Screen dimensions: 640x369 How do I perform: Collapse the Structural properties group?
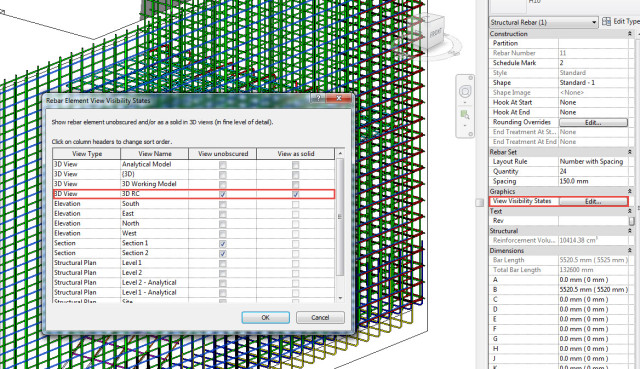629,231
